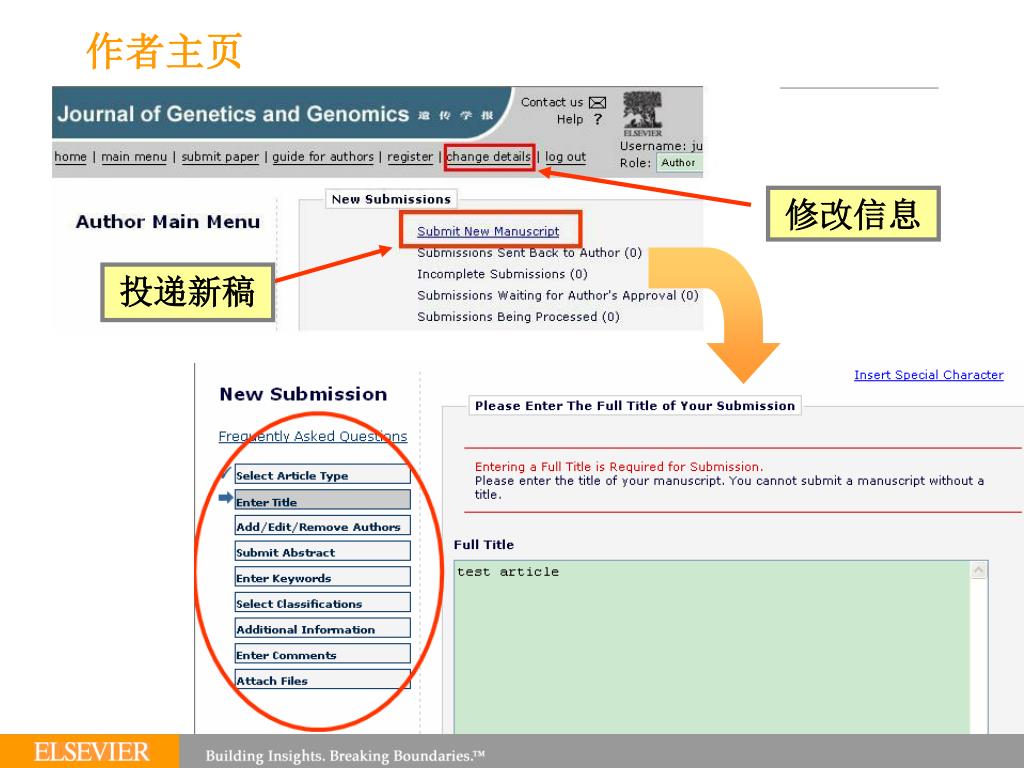1024x768 pixels.
Task: Open the home link in navigation bar
Action: 71,157
